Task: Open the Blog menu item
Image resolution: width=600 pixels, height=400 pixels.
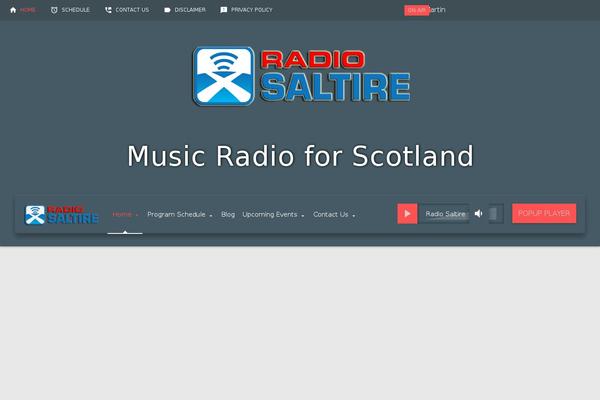Action: [x=228, y=214]
